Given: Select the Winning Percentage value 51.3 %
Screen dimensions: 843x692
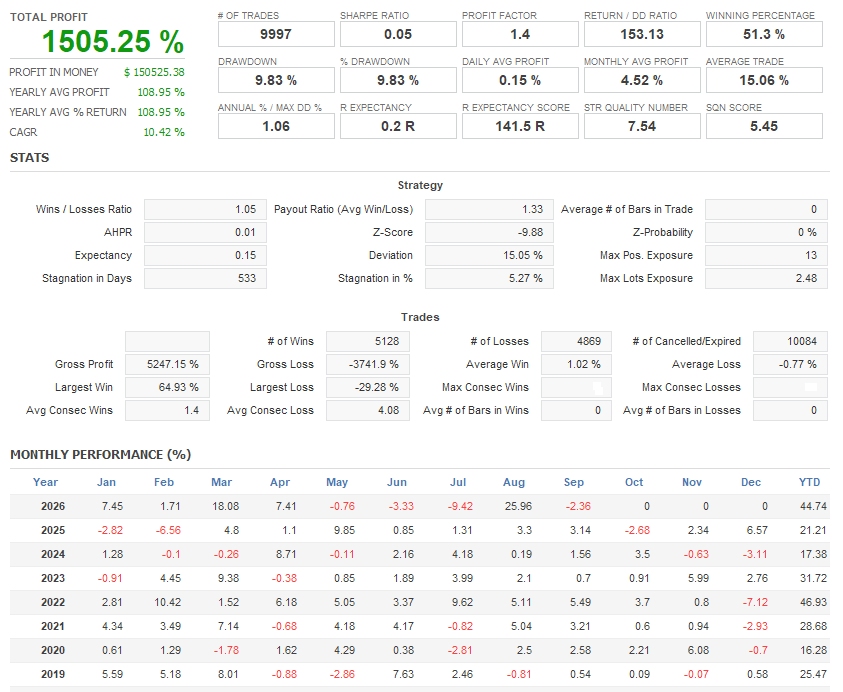Looking at the screenshot, I should (x=764, y=34).
